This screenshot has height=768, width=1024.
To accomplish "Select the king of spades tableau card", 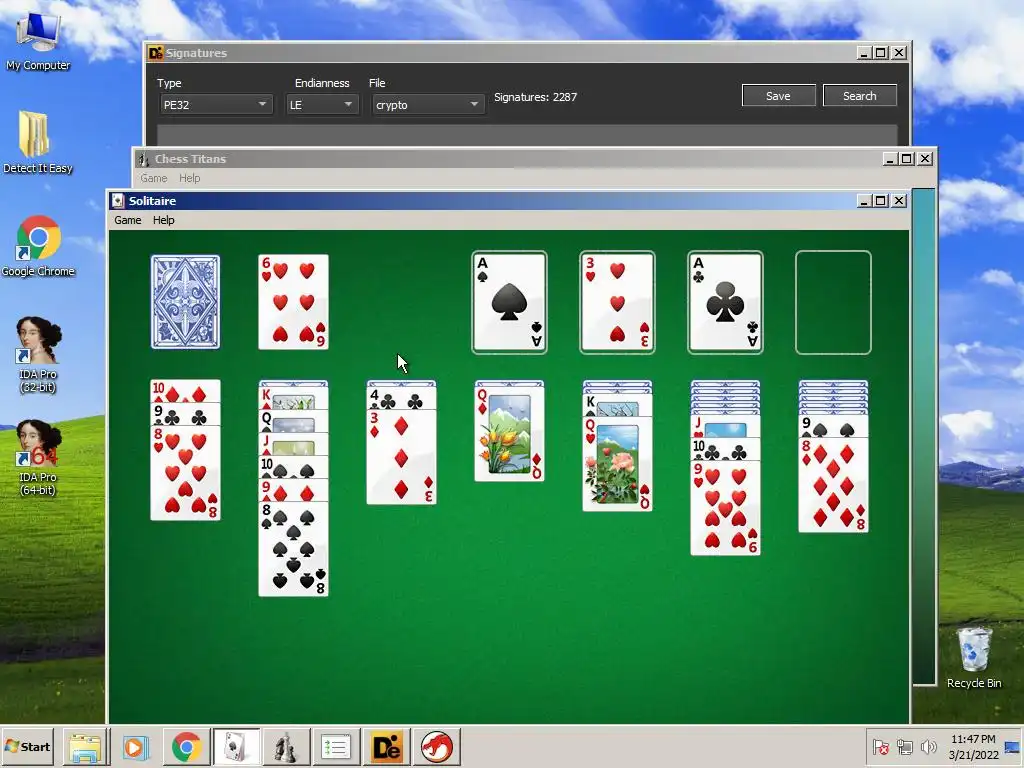I will point(617,405).
